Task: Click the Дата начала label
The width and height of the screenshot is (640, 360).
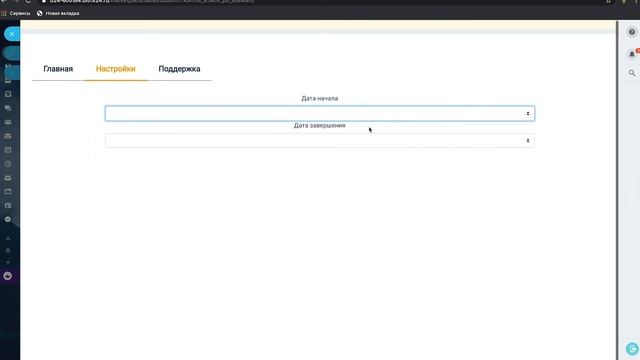Action: click(x=320, y=98)
